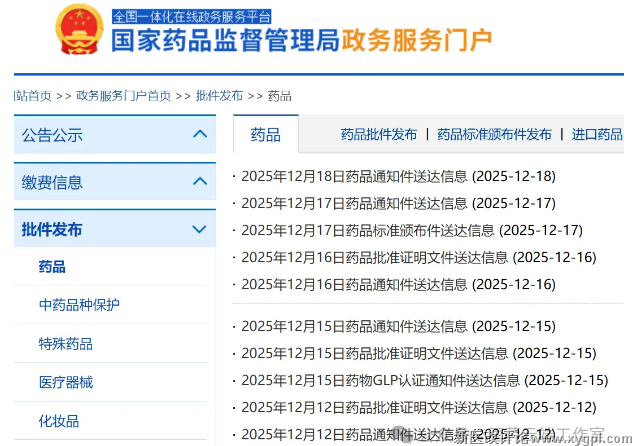Viewport: 635px width, 446px height.
Task: Select 化妆品 sidebar category
Action: pos(59,420)
